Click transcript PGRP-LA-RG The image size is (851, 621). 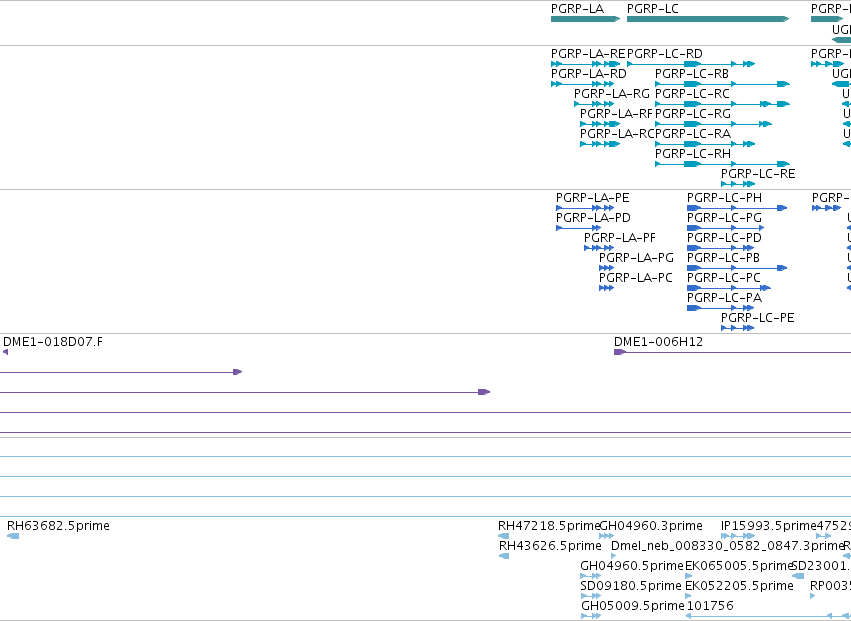click(594, 104)
